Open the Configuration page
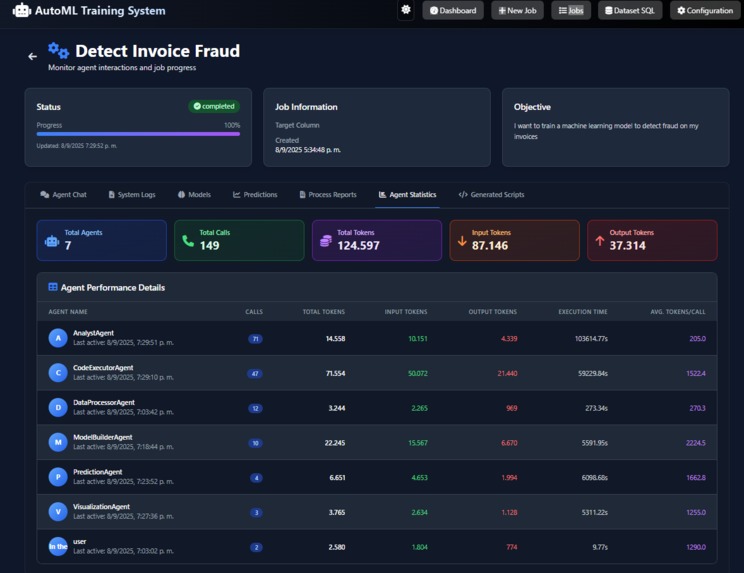744x573 pixels. click(705, 10)
